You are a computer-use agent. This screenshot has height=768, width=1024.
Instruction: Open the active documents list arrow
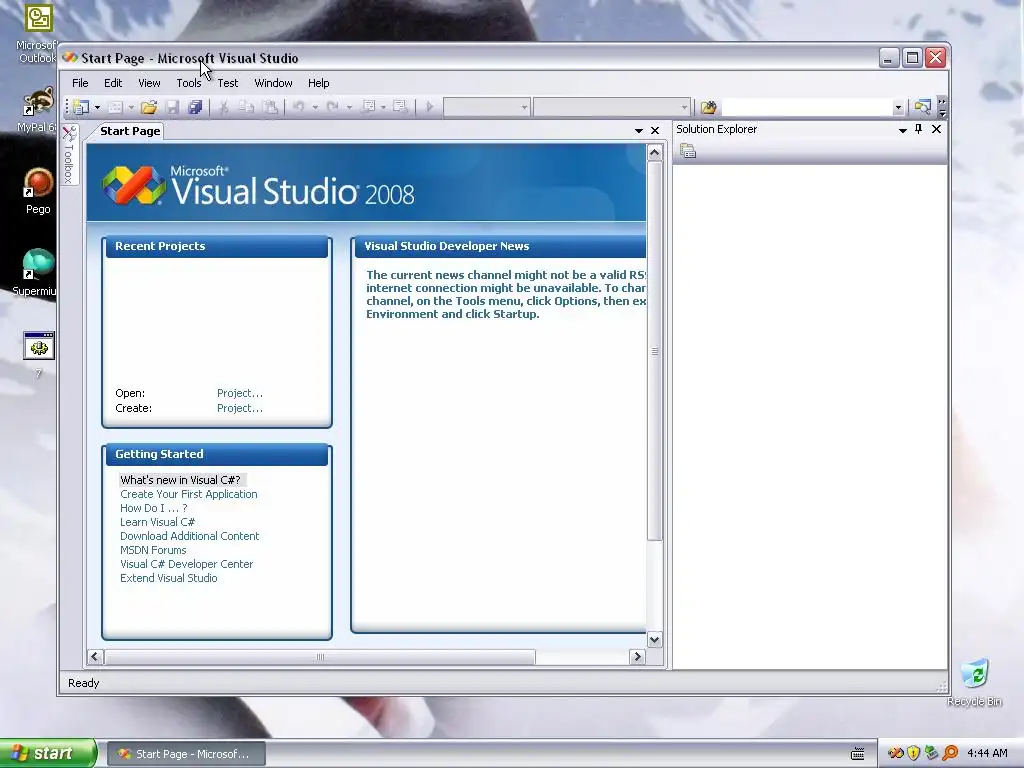pyautogui.click(x=639, y=131)
